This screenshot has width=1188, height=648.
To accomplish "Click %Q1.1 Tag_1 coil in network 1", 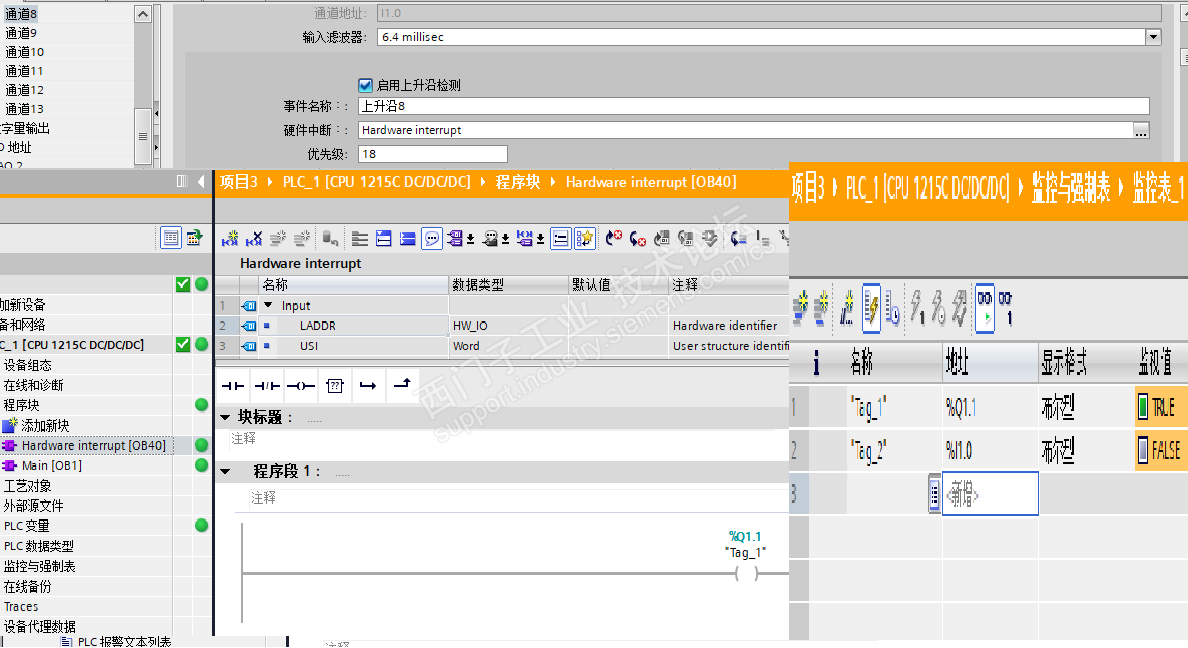I will coord(746,574).
